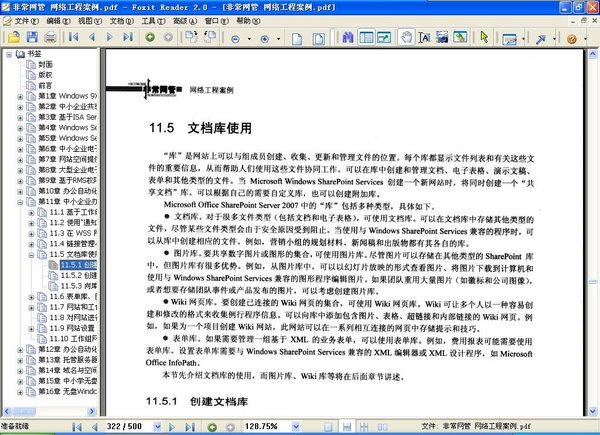
Task: Click the grey Next View toolbar icon
Action: coord(168,37)
